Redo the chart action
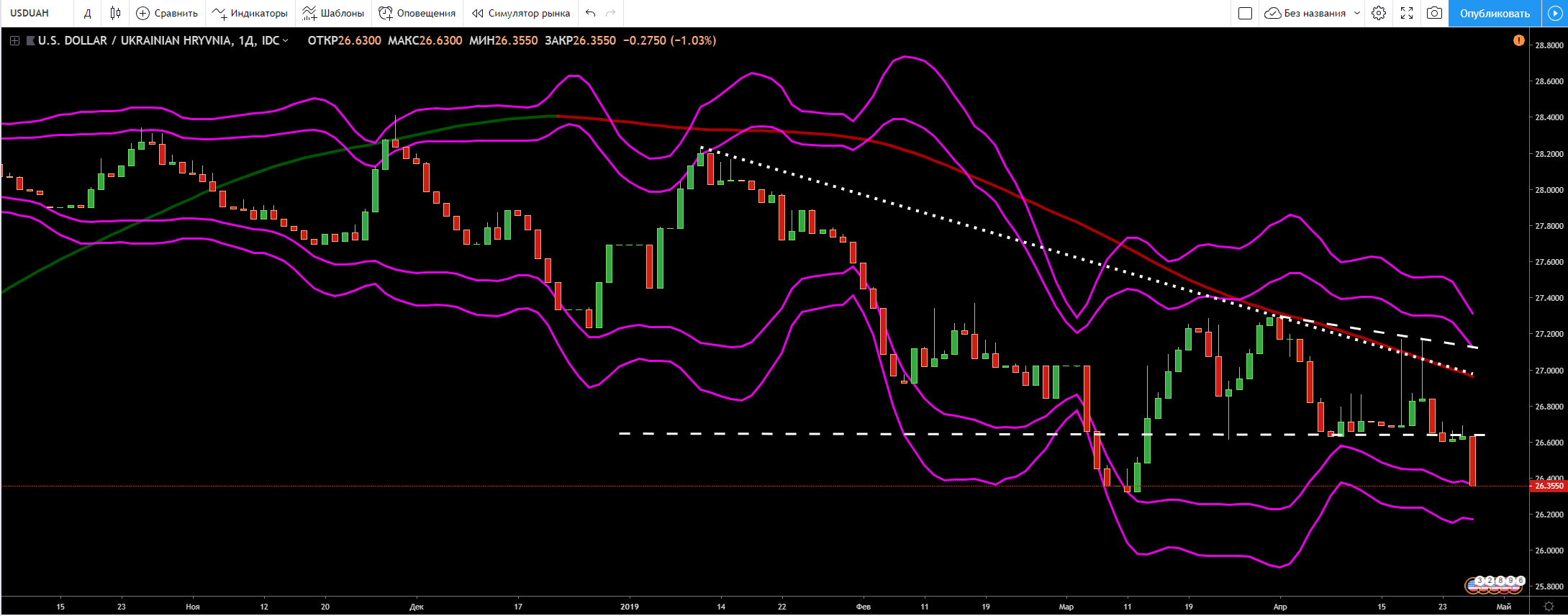1568x616 pixels. [x=611, y=13]
